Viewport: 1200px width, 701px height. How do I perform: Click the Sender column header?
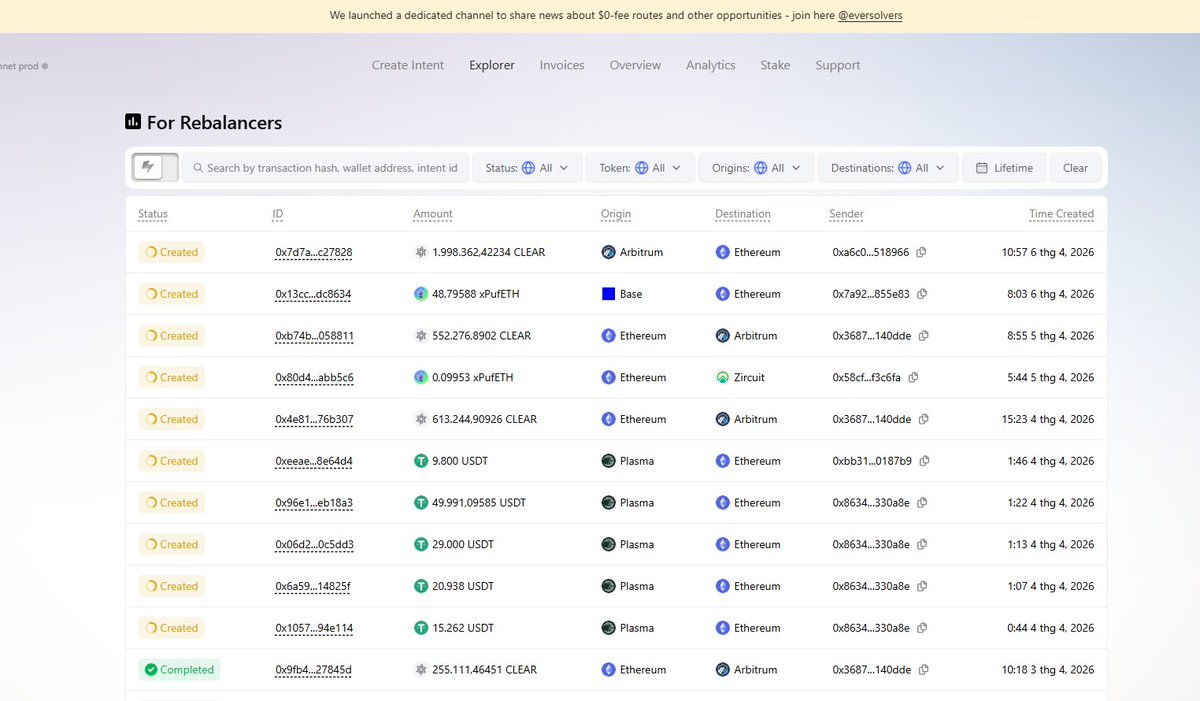[846, 214]
